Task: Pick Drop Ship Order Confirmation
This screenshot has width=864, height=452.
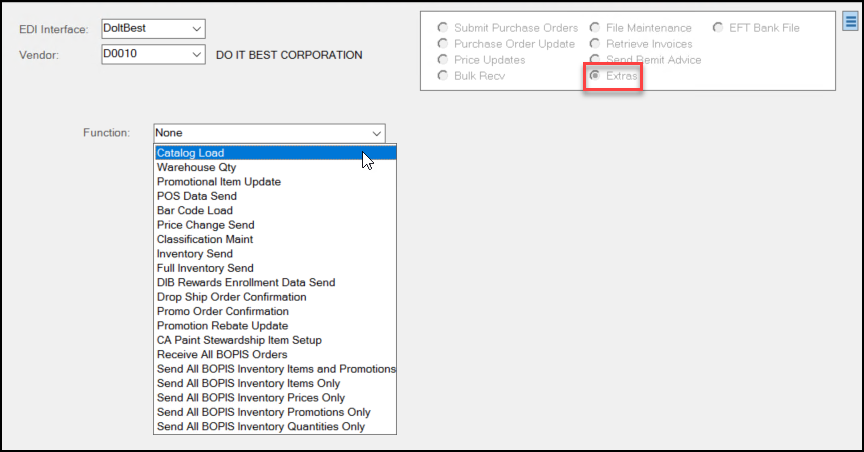Action: (231, 297)
